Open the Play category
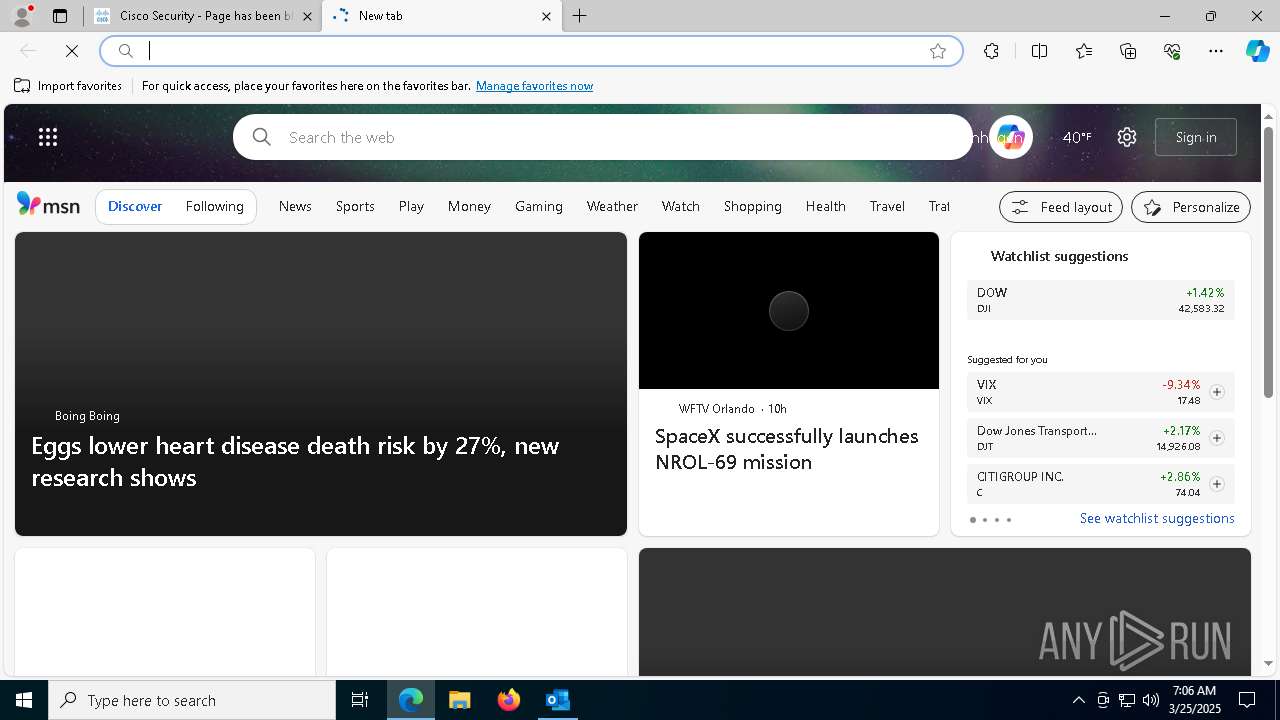This screenshot has height=720, width=1280. pos(411,206)
